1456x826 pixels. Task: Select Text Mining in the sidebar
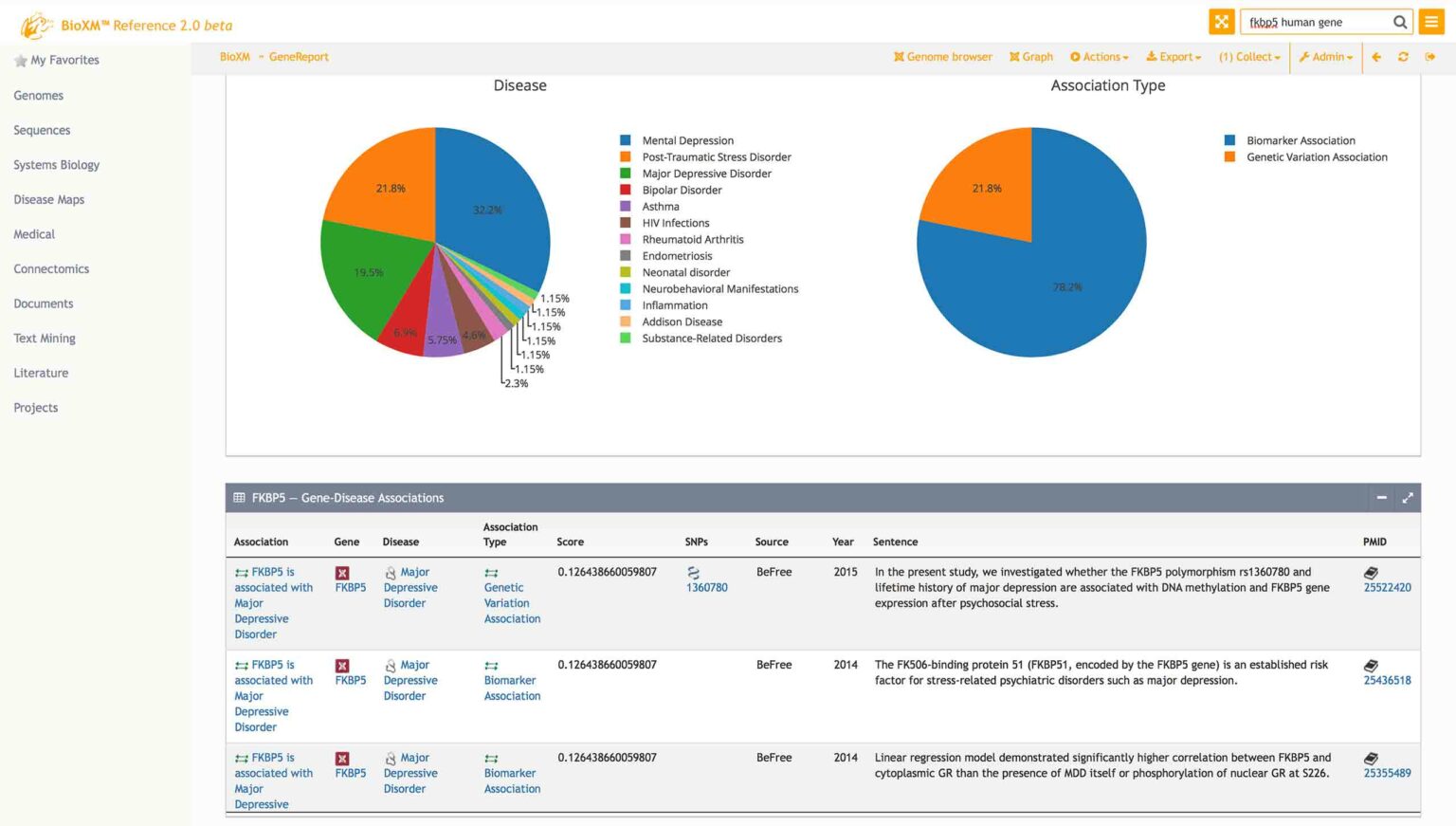(45, 338)
